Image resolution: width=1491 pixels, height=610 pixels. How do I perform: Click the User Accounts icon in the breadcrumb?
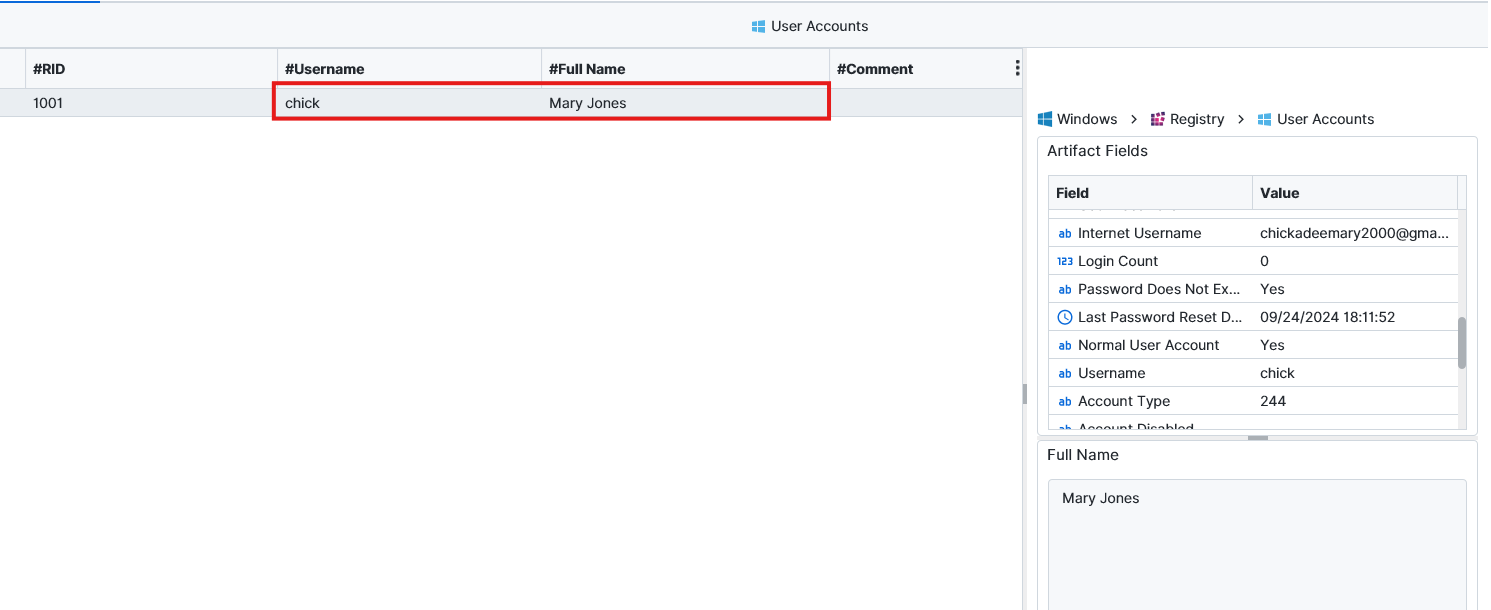tap(1265, 119)
